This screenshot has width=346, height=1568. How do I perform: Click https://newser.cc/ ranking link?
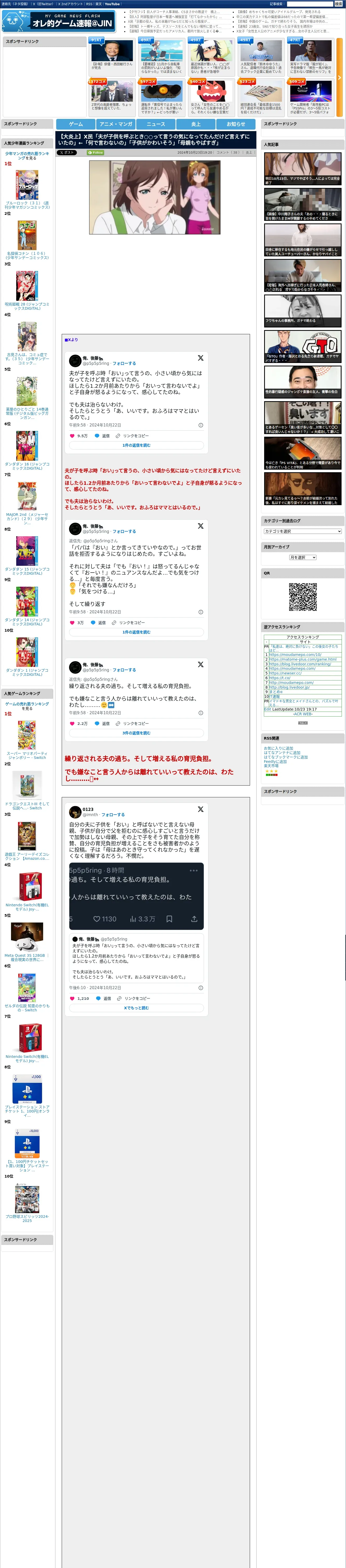coord(285,673)
